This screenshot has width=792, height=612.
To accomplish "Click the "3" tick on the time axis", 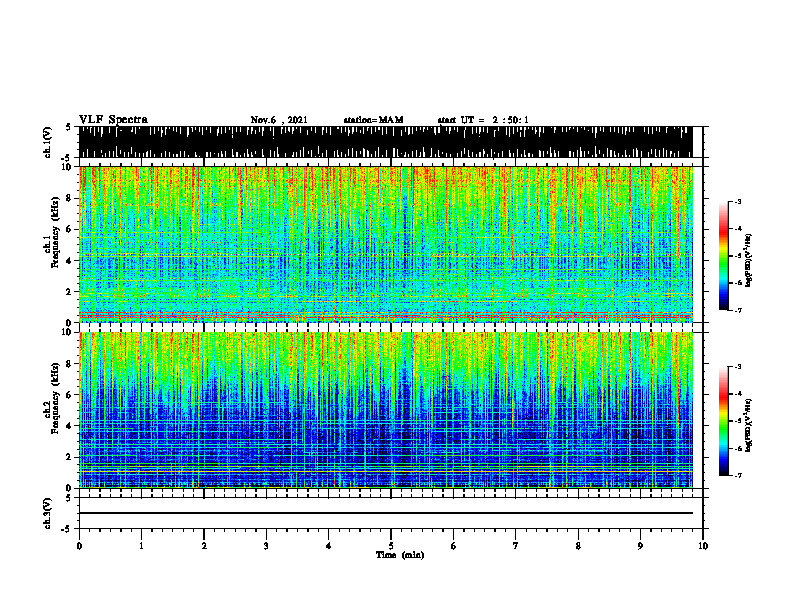I will pyautogui.click(x=266, y=546).
